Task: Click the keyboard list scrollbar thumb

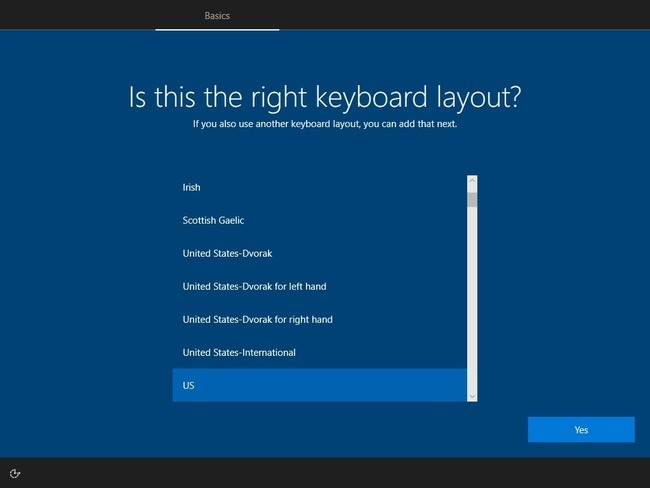Action: coord(472,199)
